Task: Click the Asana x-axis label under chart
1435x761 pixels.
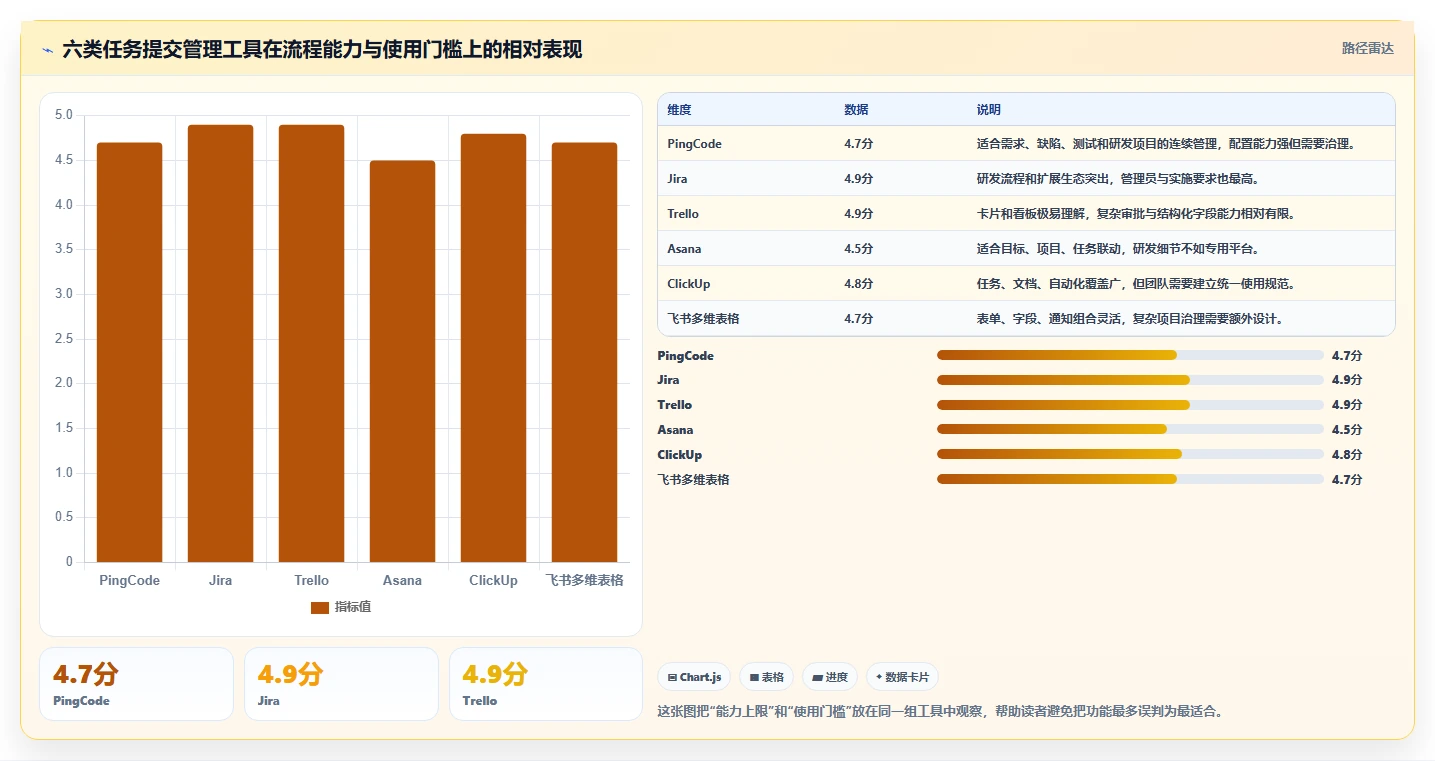Action: coord(403,581)
